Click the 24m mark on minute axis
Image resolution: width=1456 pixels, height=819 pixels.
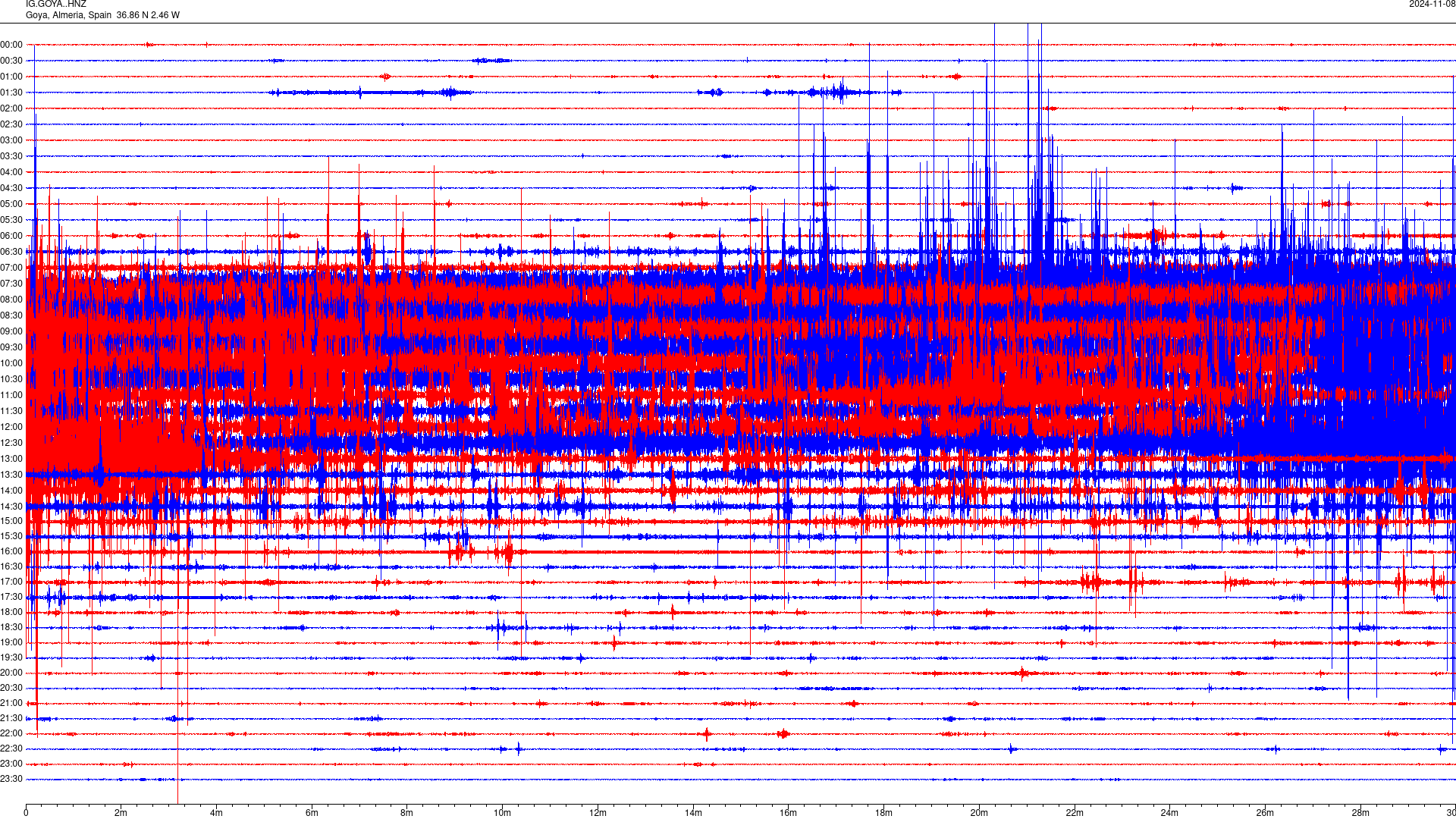(1170, 813)
